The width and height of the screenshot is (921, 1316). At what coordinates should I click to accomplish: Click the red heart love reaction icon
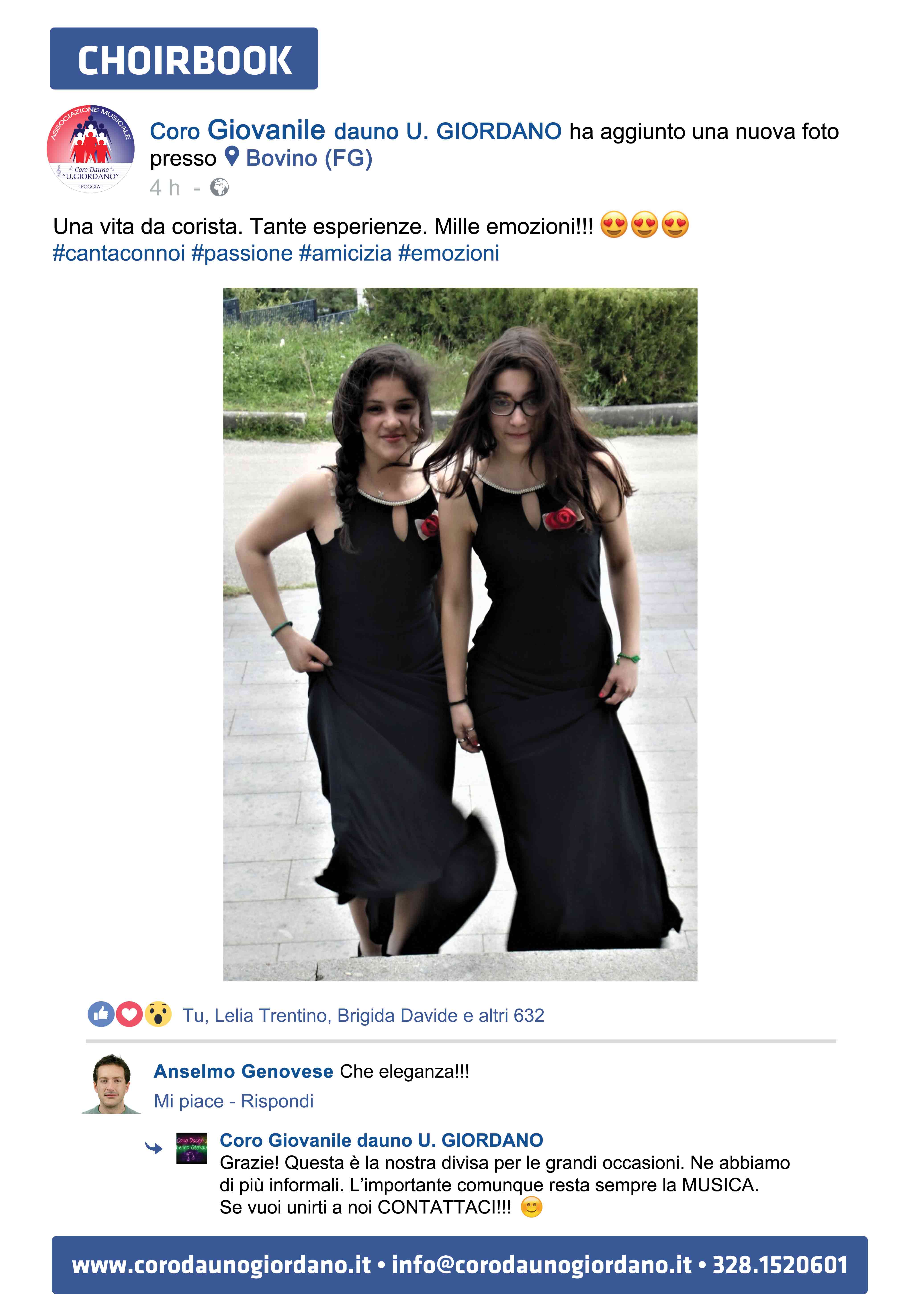[x=129, y=1015]
